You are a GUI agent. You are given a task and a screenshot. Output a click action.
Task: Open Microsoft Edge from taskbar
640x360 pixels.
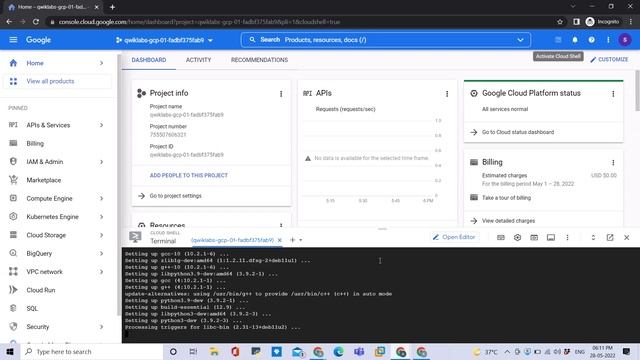point(338,351)
